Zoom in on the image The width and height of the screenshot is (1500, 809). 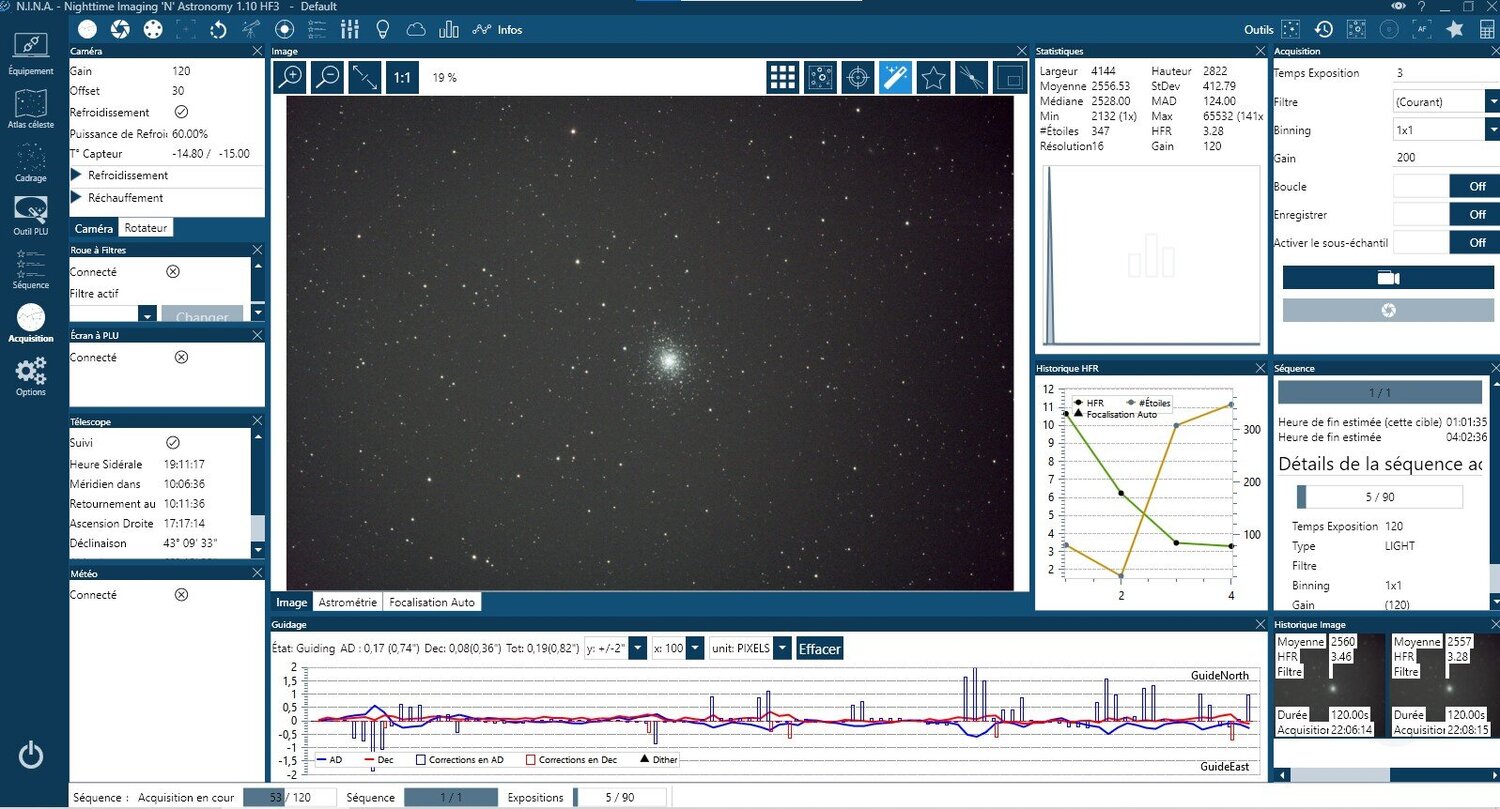[x=290, y=77]
